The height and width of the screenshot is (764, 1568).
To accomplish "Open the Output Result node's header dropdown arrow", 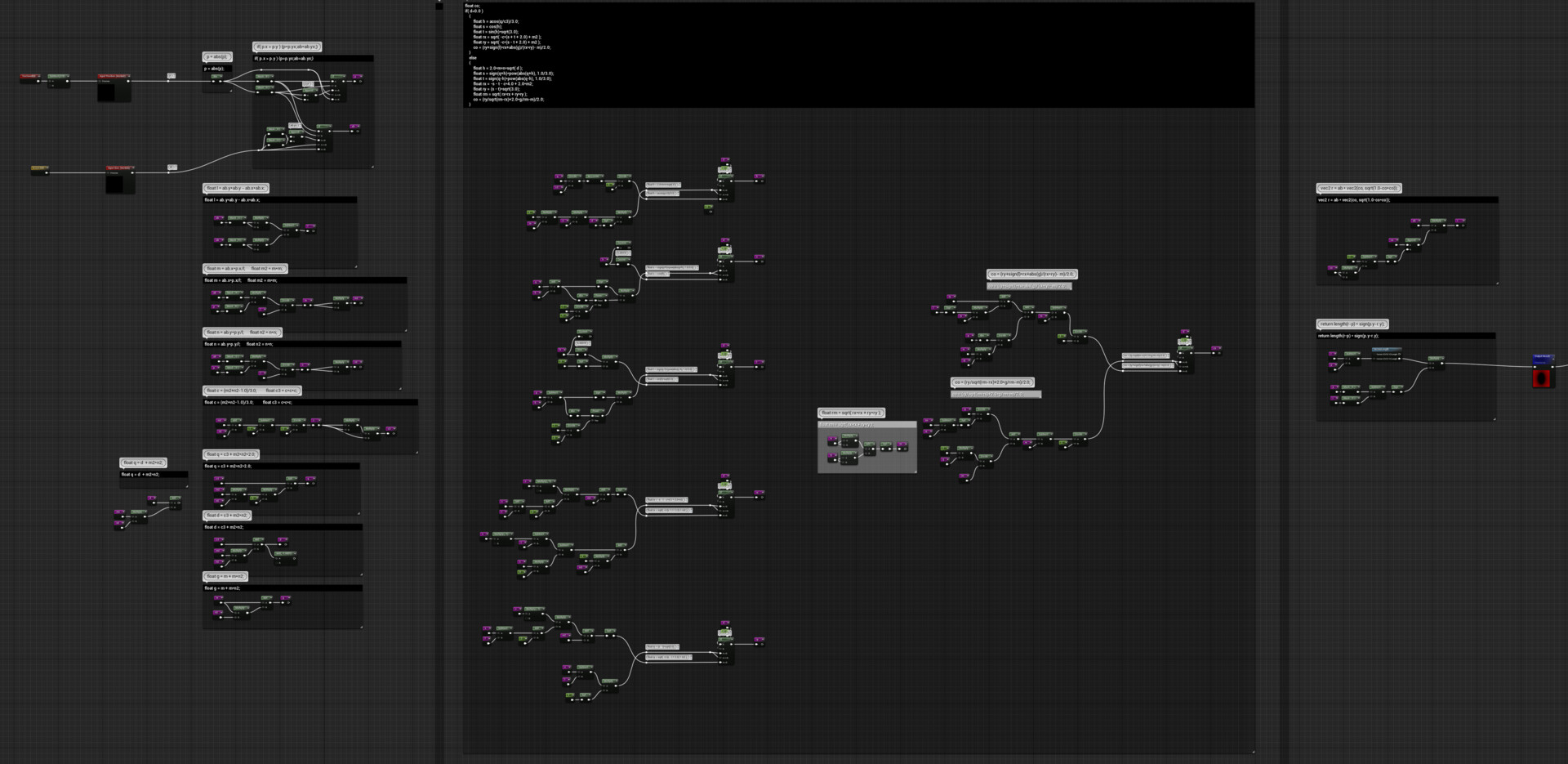I will [x=1553, y=359].
